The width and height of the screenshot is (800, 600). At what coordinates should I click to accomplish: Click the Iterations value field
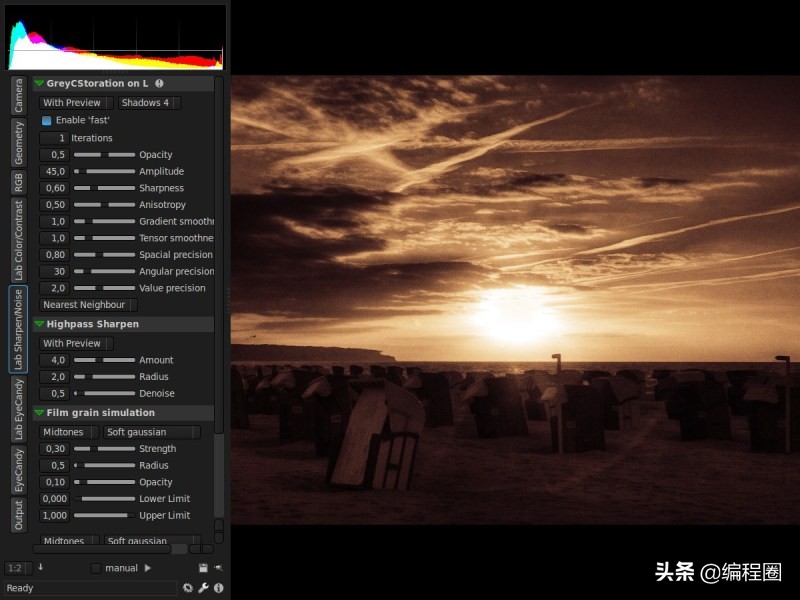(x=54, y=138)
